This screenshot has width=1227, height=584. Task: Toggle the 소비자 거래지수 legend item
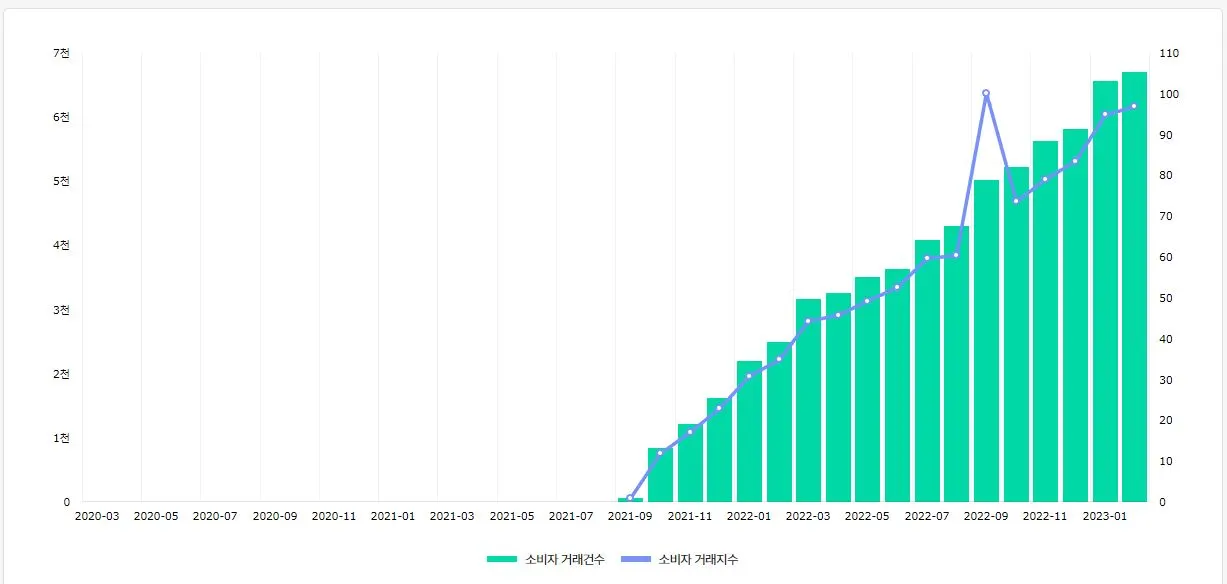click(679, 560)
